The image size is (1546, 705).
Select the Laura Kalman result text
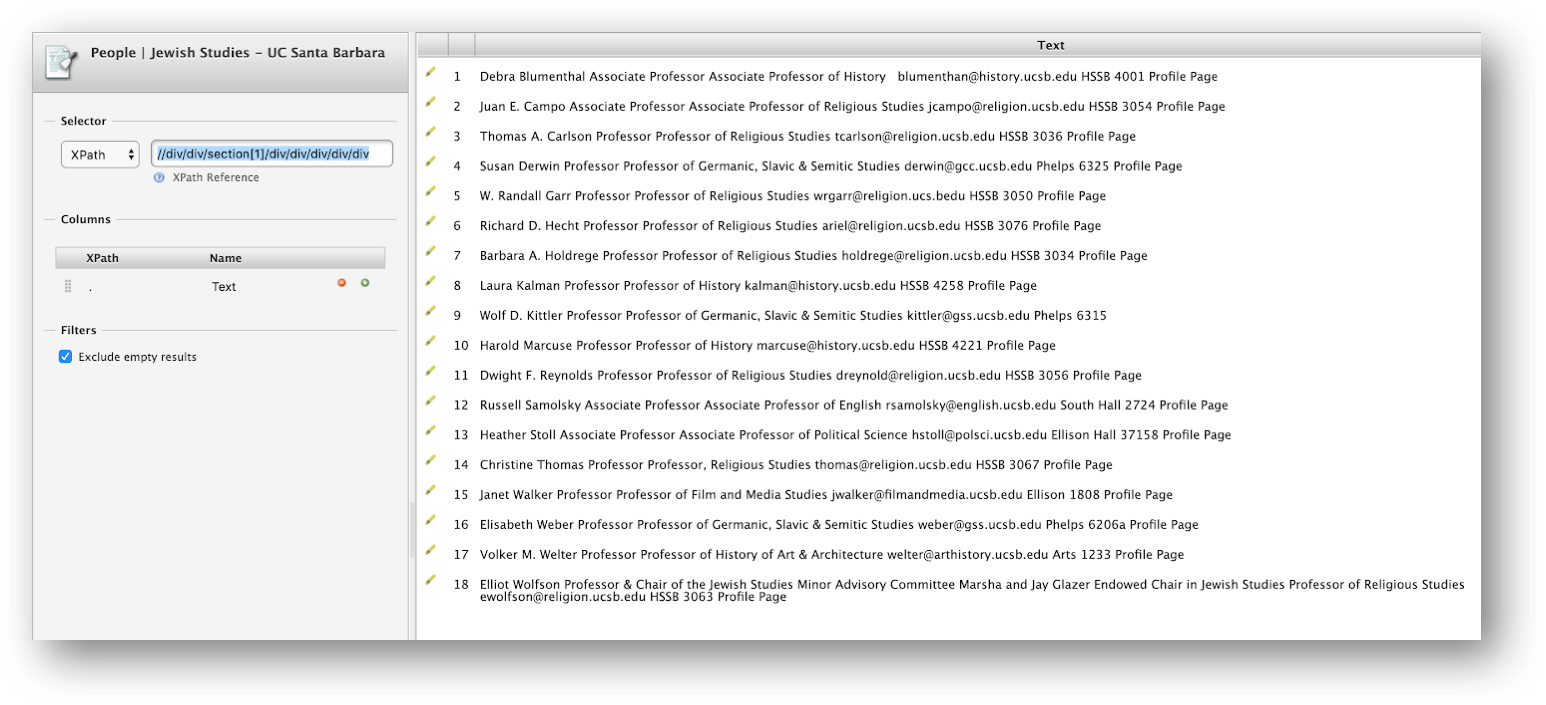(x=758, y=286)
